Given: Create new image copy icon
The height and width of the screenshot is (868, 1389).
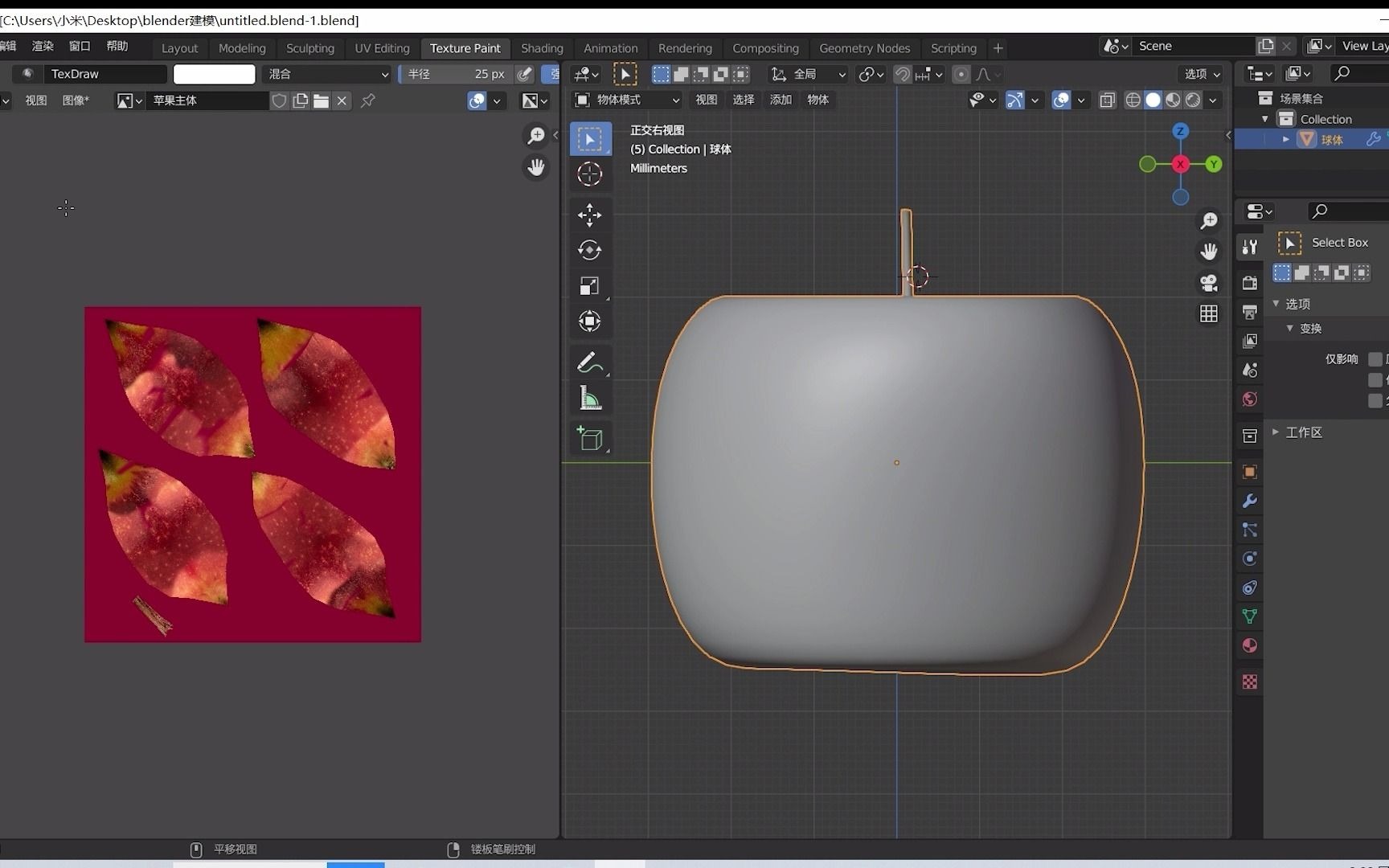Looking at the screenshot, I should coord(301,100).
